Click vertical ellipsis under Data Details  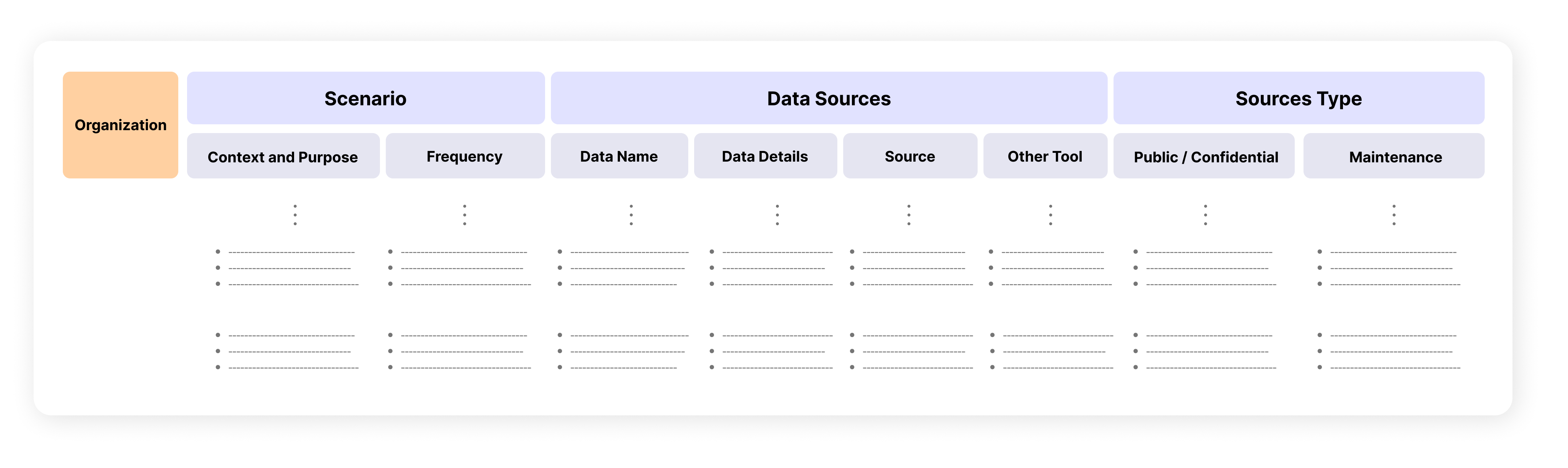[x=777, y=215]
